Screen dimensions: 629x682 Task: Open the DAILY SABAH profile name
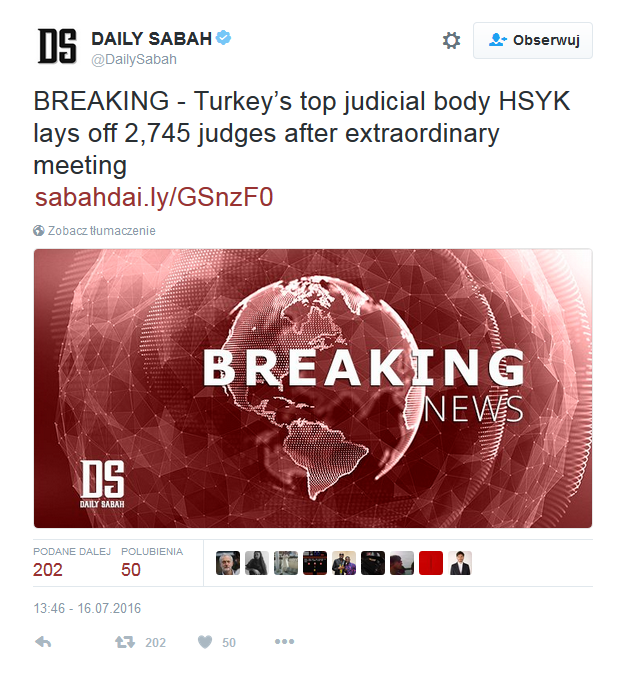click(151, 39)
